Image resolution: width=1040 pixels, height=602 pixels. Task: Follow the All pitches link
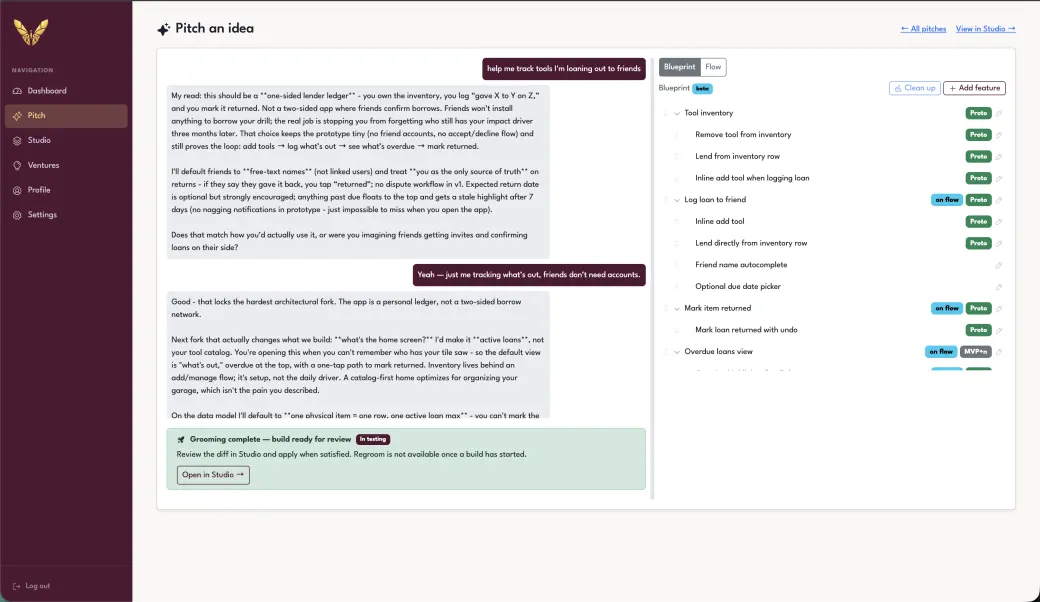[923, 29]
